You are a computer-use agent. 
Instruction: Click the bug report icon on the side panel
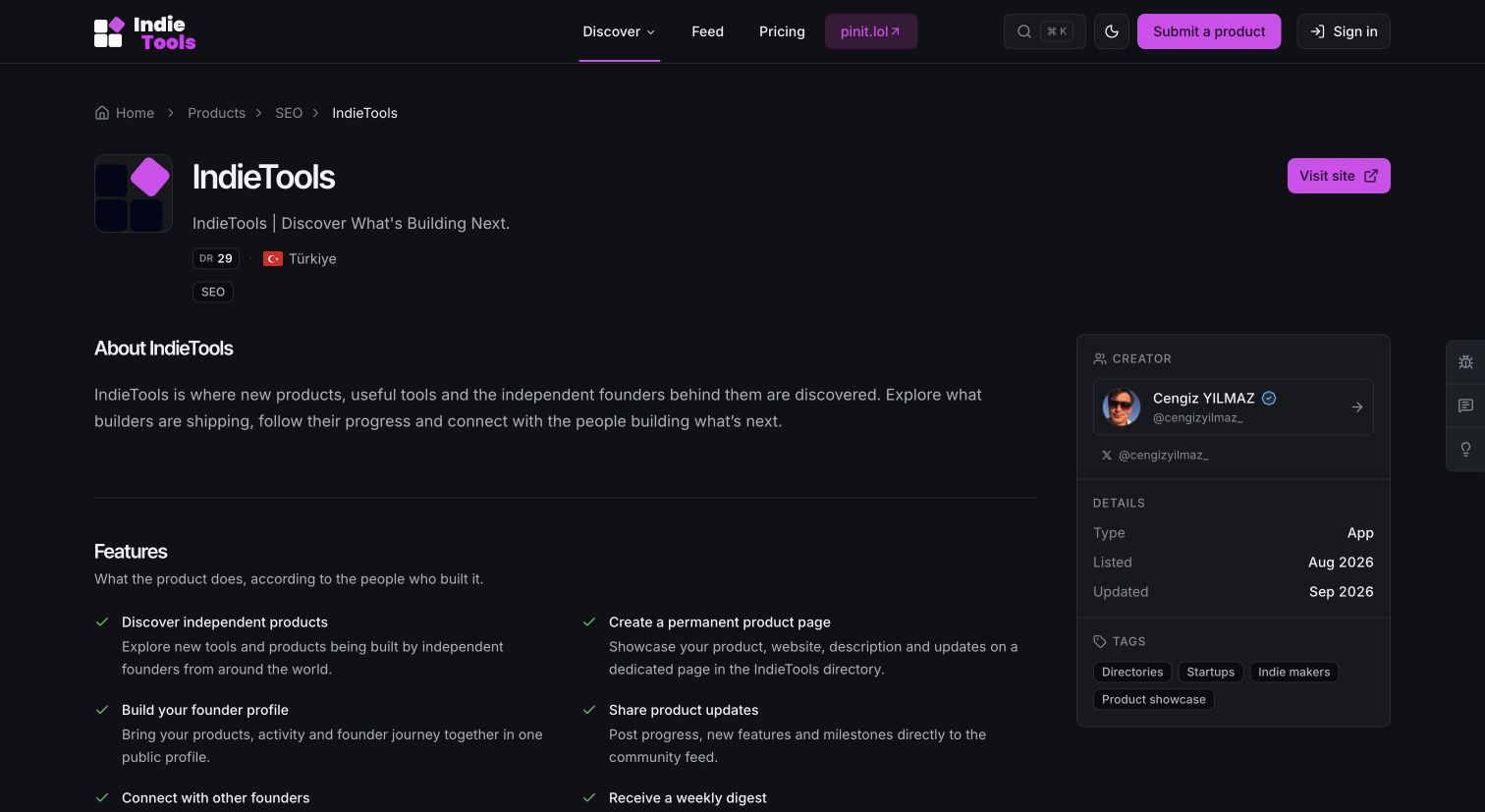(1465, 362)
